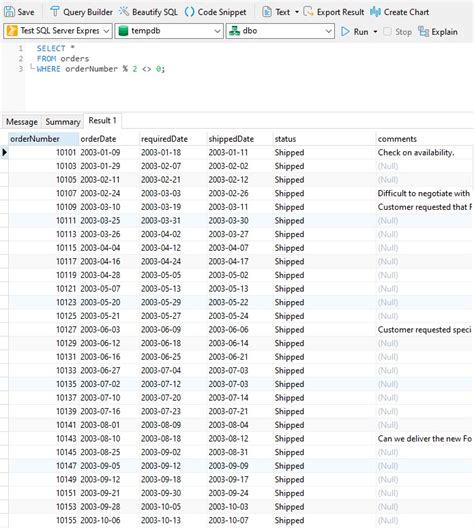The width and height of the screenshot is (474, 528).
Task: Click Beautify SQL label
Action: click(x=155, y=12)
